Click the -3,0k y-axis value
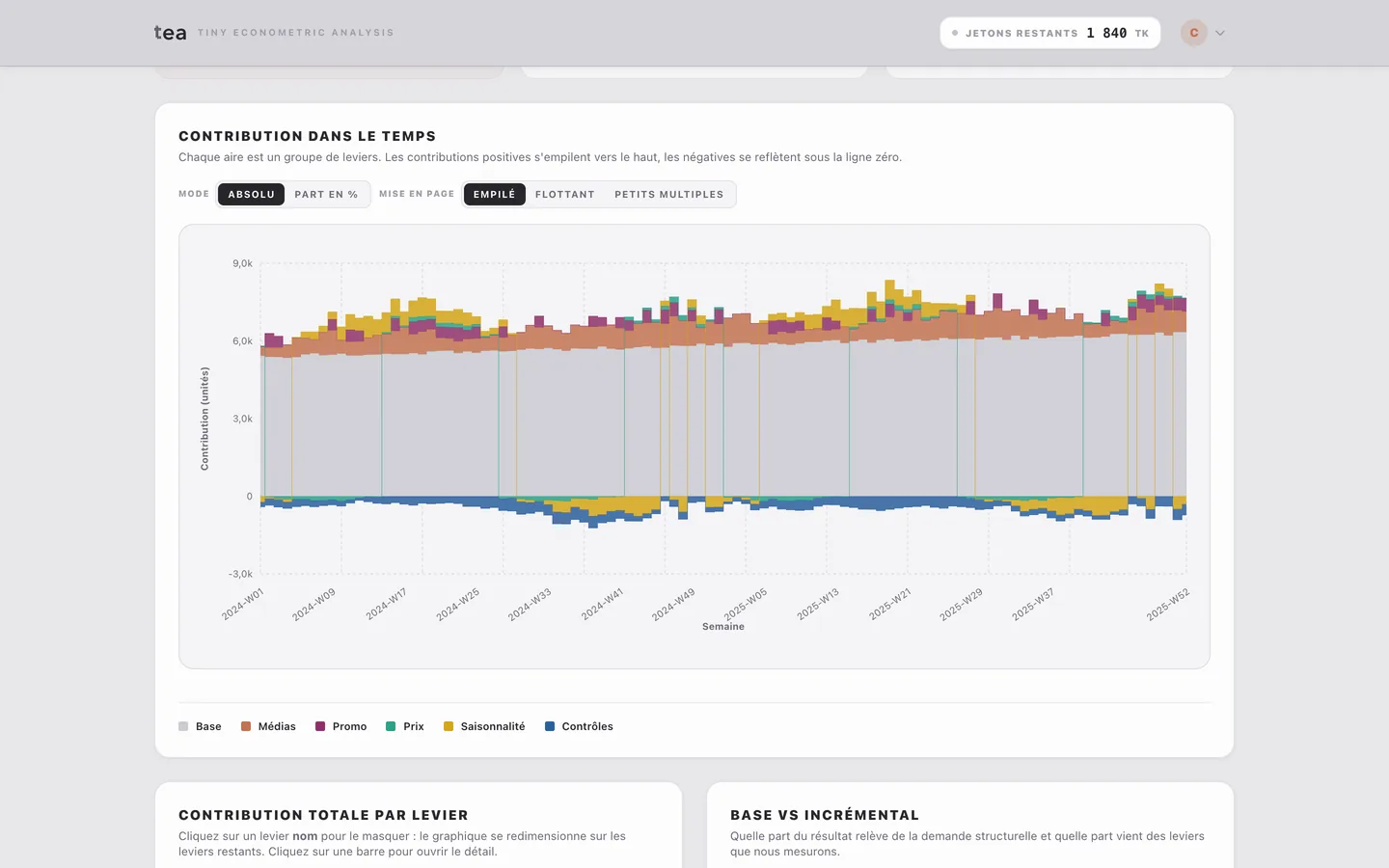Image resolution: width=1389 pixels, height=868 pixels. pyautogui.click(x=240, y=574)
